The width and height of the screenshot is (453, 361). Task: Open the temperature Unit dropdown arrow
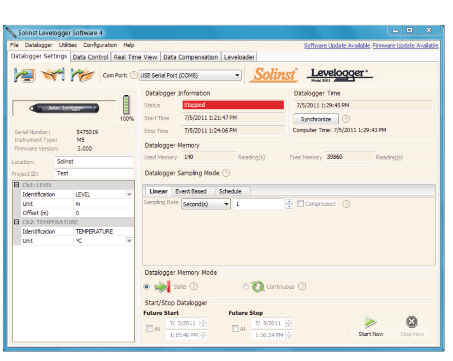[x=129, y=240]
